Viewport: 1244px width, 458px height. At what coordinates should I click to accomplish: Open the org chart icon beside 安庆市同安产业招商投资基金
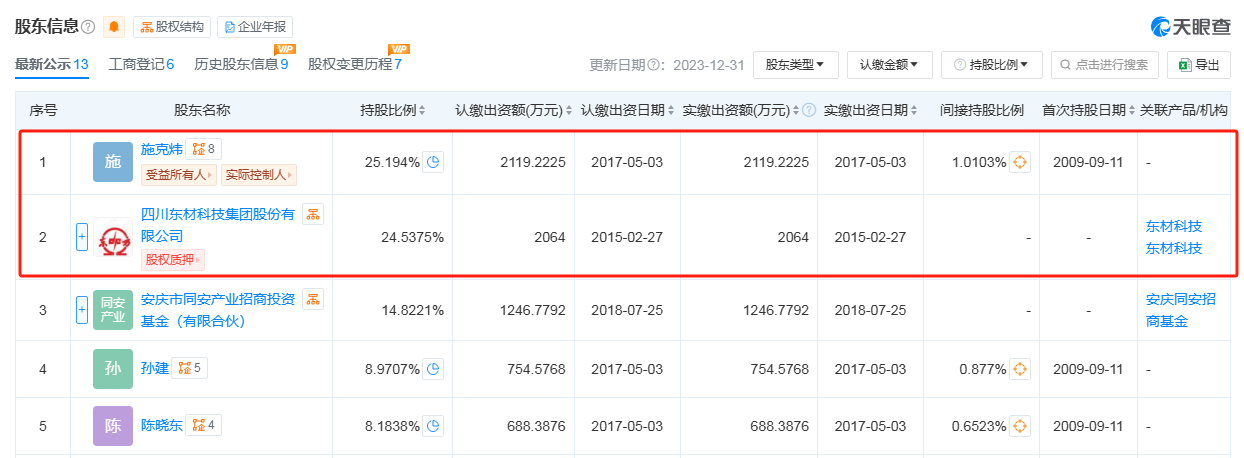point(313,299)
